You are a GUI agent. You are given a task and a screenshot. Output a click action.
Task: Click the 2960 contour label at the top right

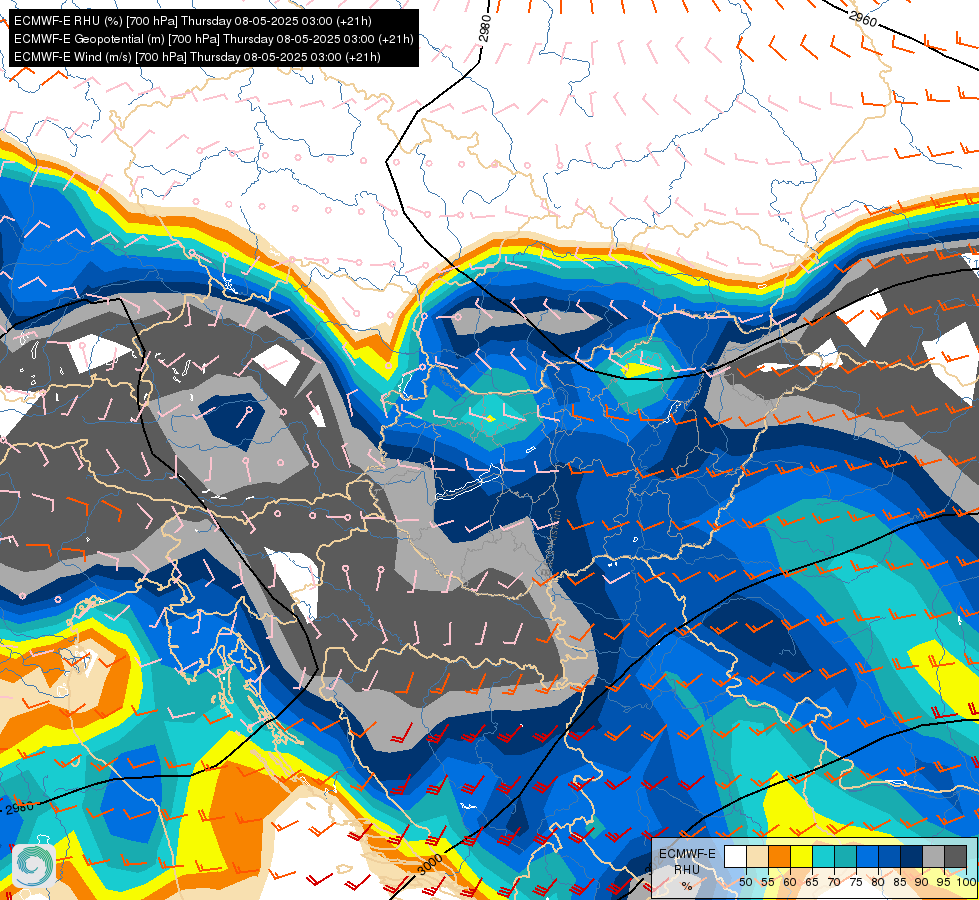click(x=863, y=19)
